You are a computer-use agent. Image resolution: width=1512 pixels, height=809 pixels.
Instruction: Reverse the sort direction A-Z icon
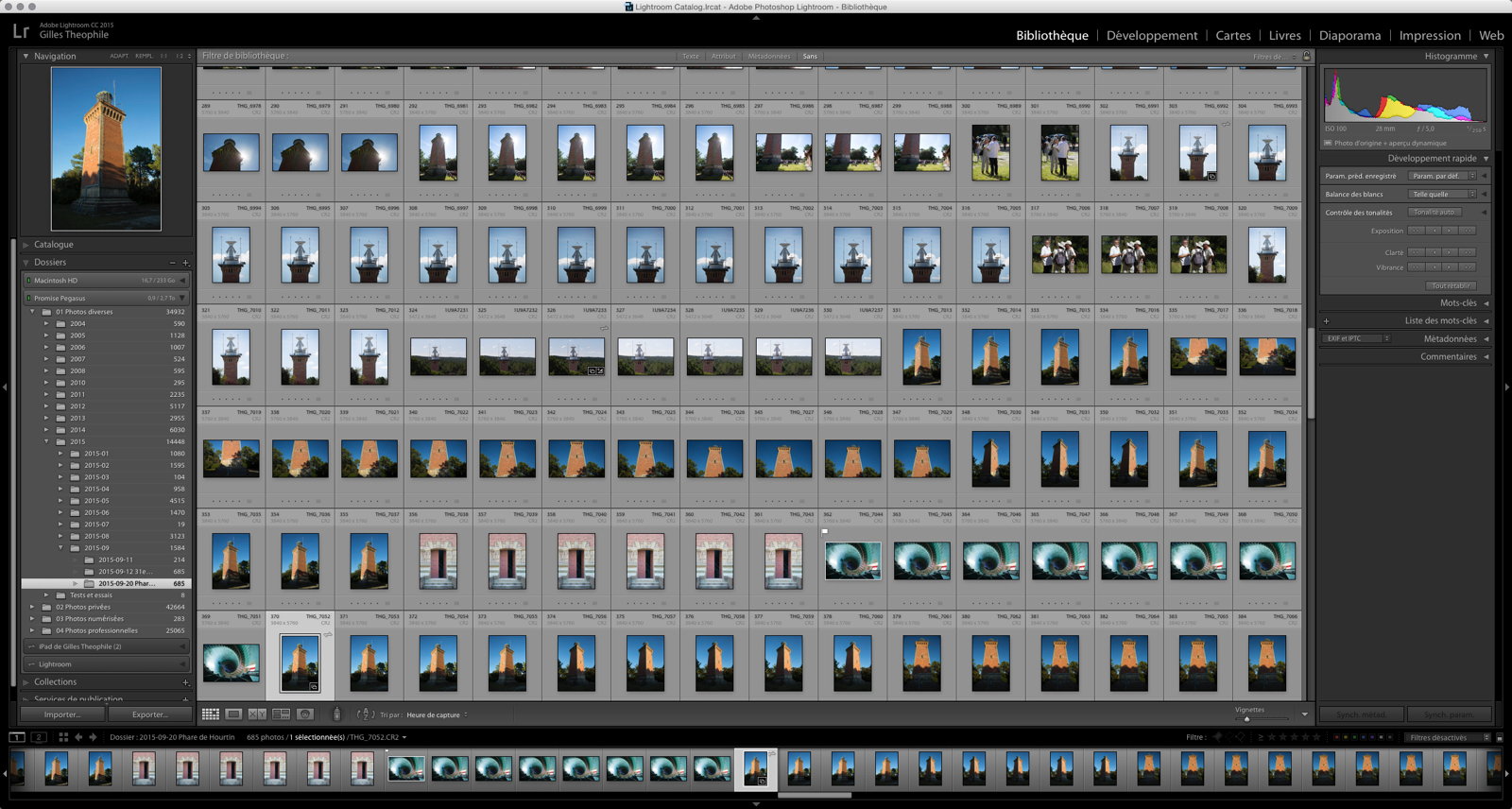[366, 714]
